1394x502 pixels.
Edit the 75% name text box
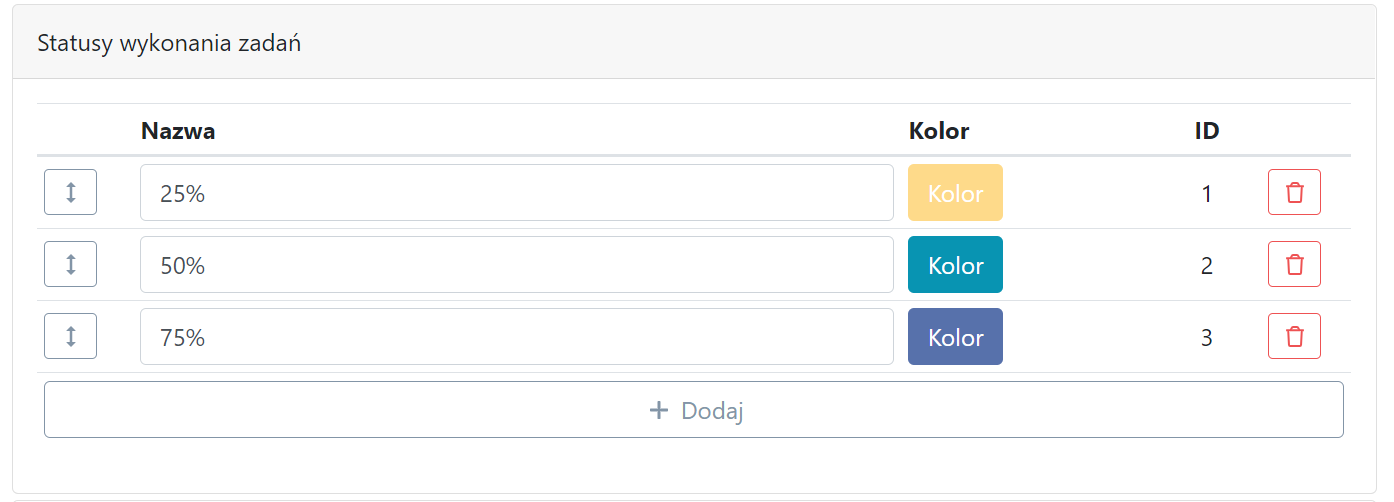point(517,337)
